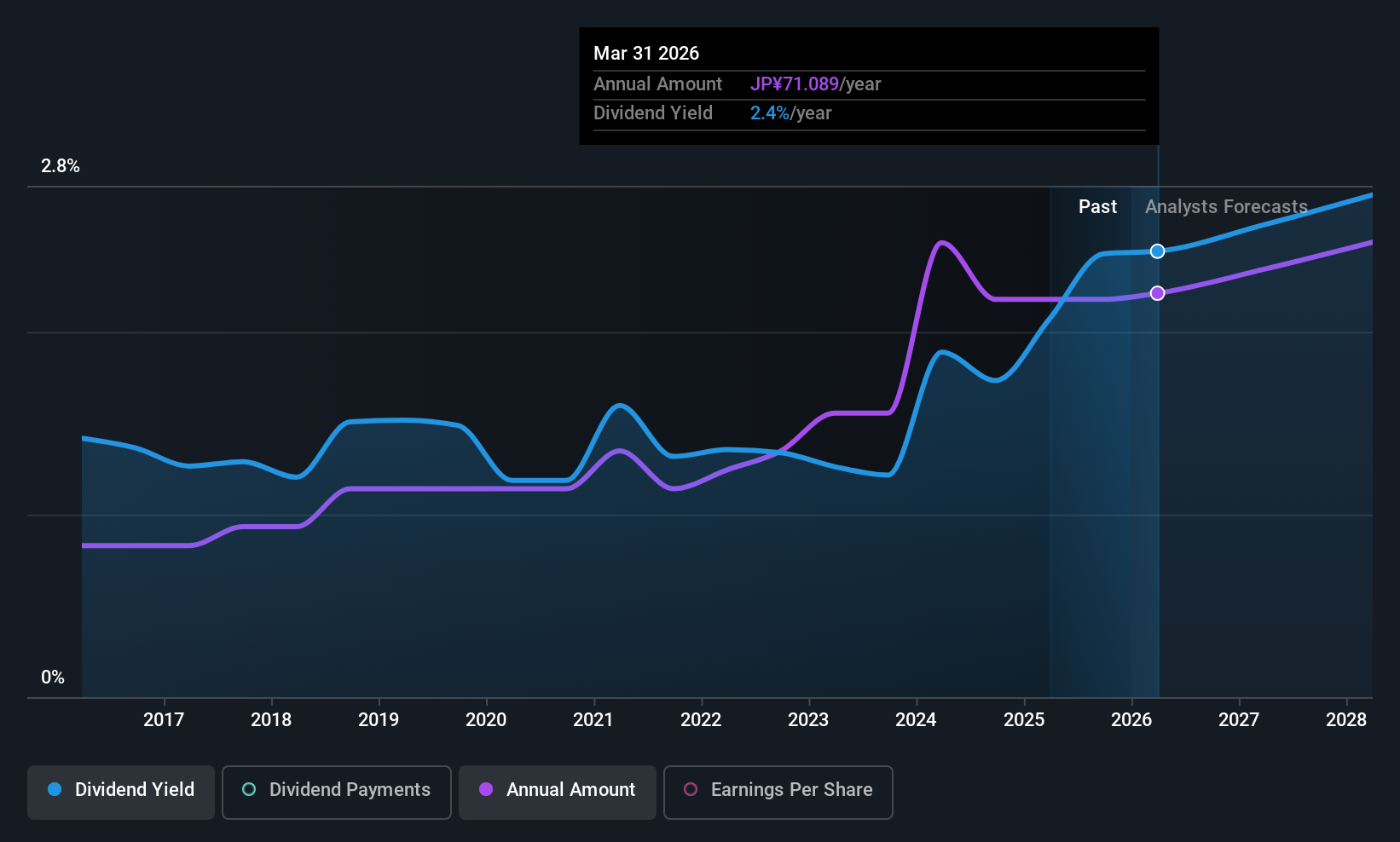The height and width of the screenshot is (842, 1400).
Task: Enable the Dividend Payments series
Action: pos(337,793)
